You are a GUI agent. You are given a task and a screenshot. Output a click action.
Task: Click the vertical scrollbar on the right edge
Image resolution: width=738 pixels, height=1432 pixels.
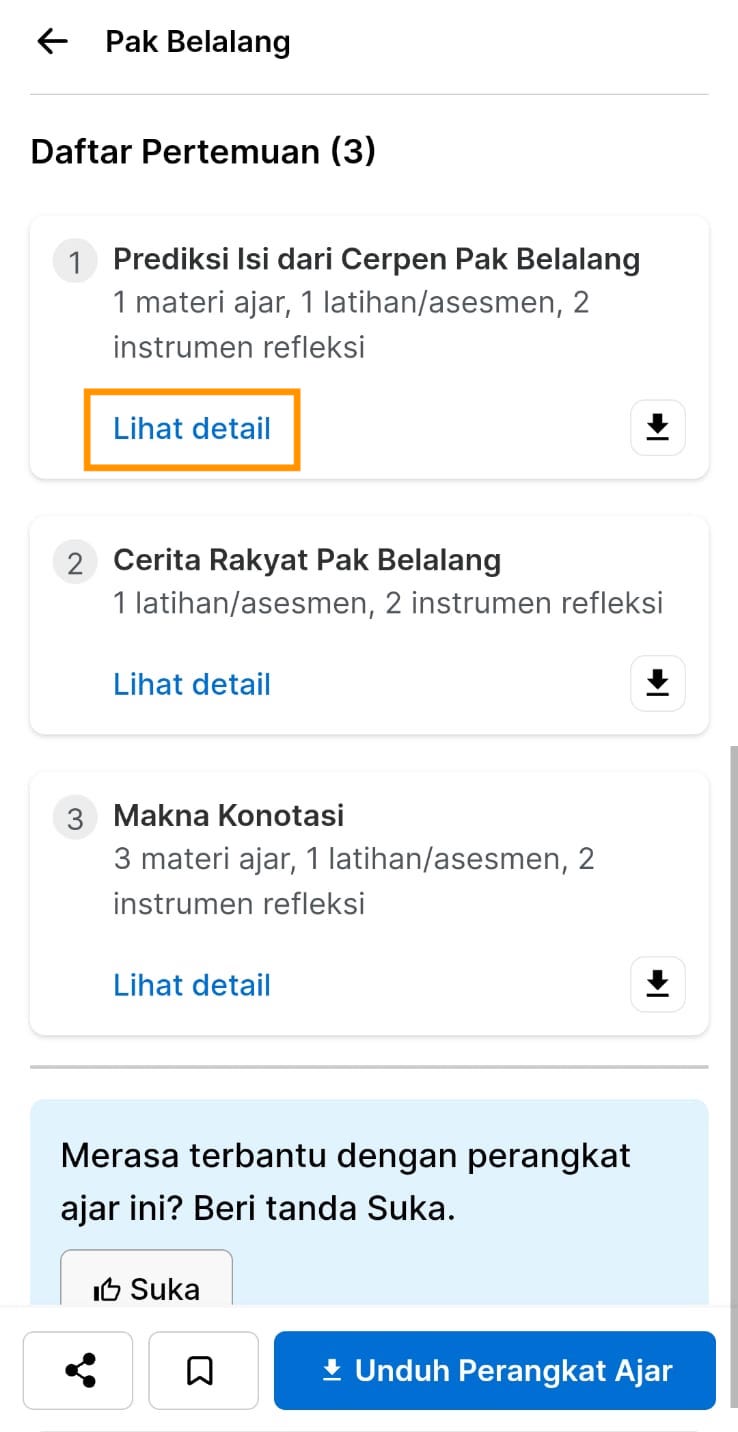click(733, 1020)
